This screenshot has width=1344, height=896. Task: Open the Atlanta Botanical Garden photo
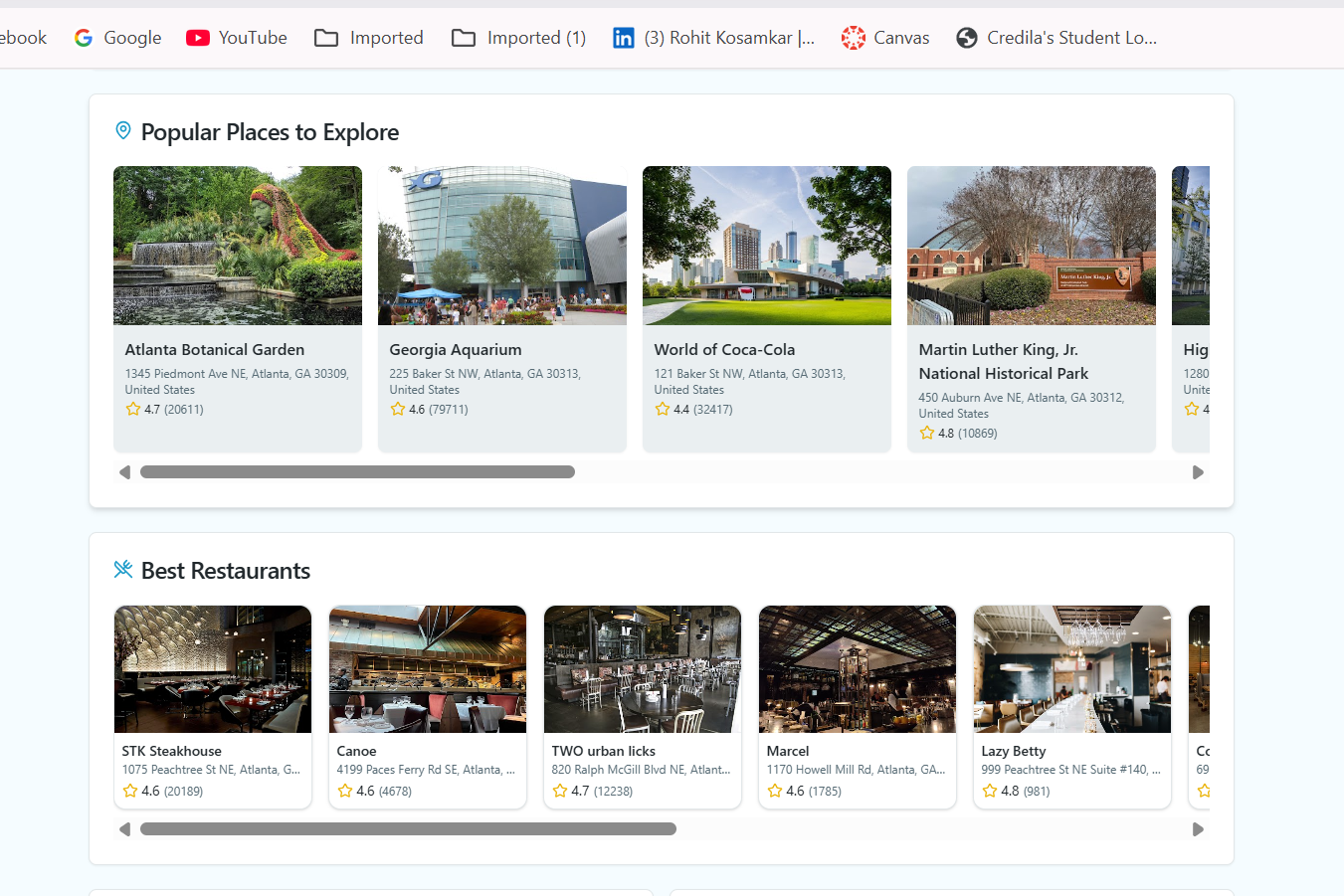tap(238, 246)
